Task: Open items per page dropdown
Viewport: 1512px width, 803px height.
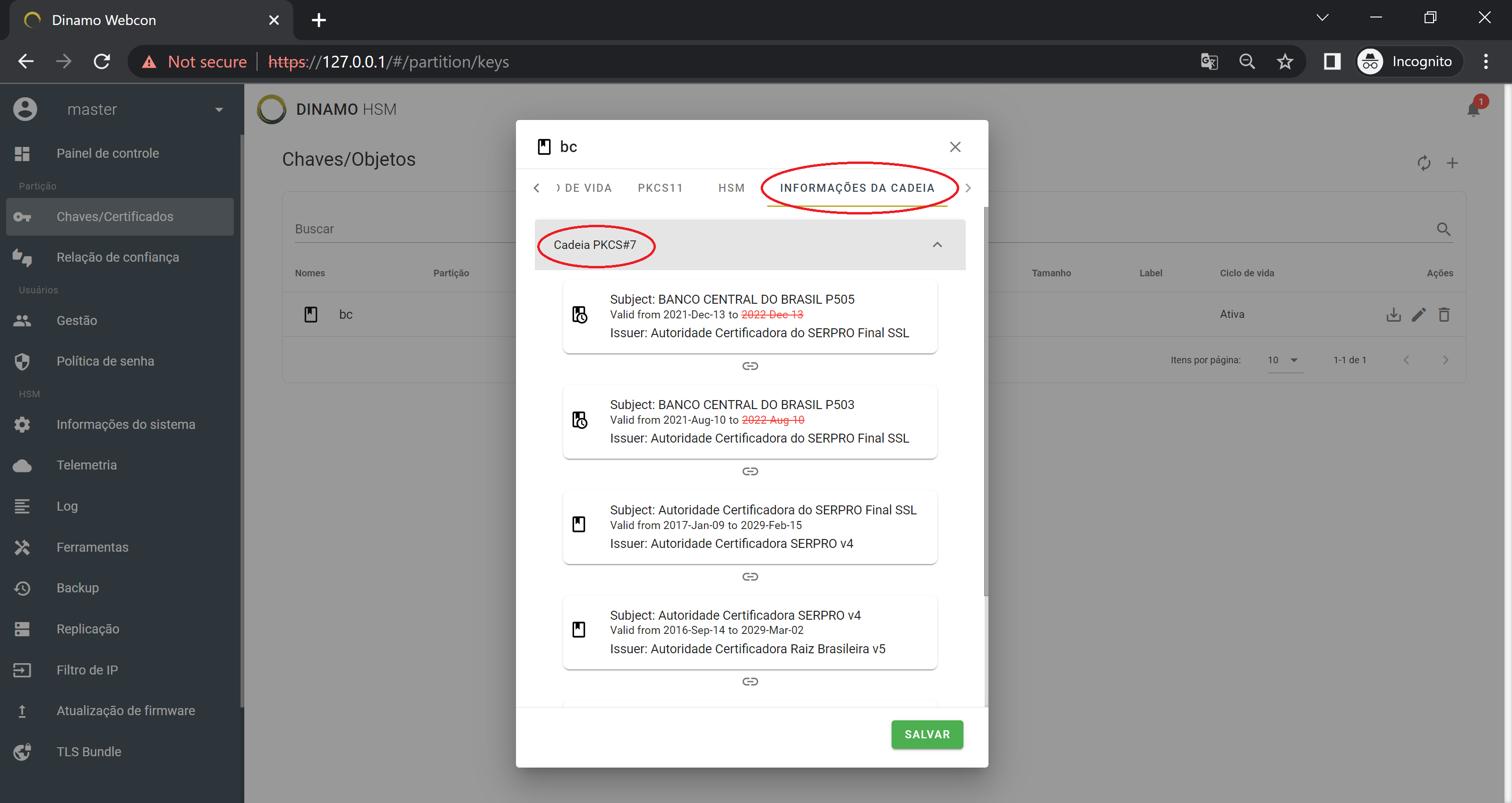Action: [x=1284, y=360]
